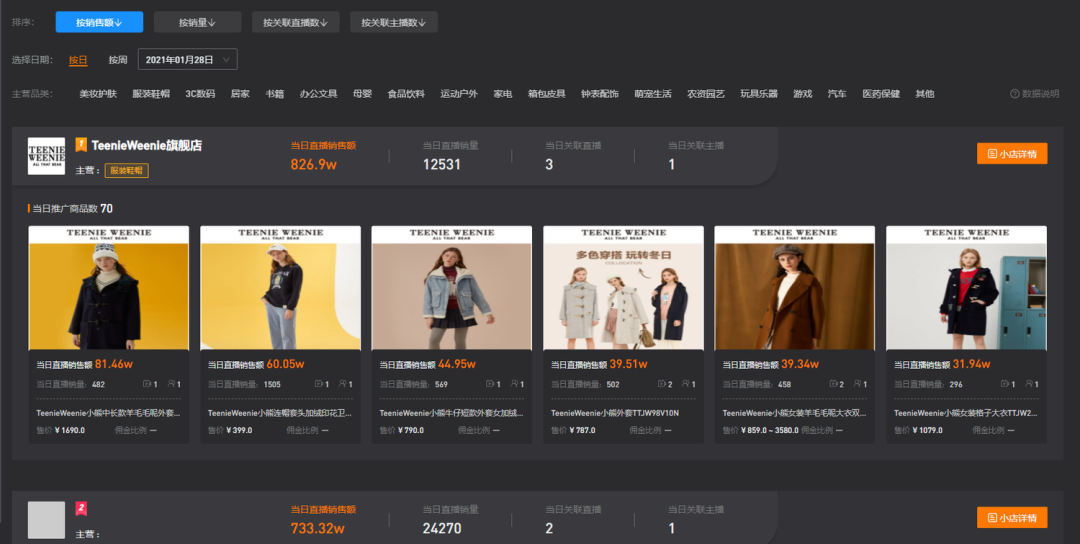Filter by 萌宠生活 category
The height and width of the screenshot is (544, 1080).
pyautogui.click(x=653, y=94)
